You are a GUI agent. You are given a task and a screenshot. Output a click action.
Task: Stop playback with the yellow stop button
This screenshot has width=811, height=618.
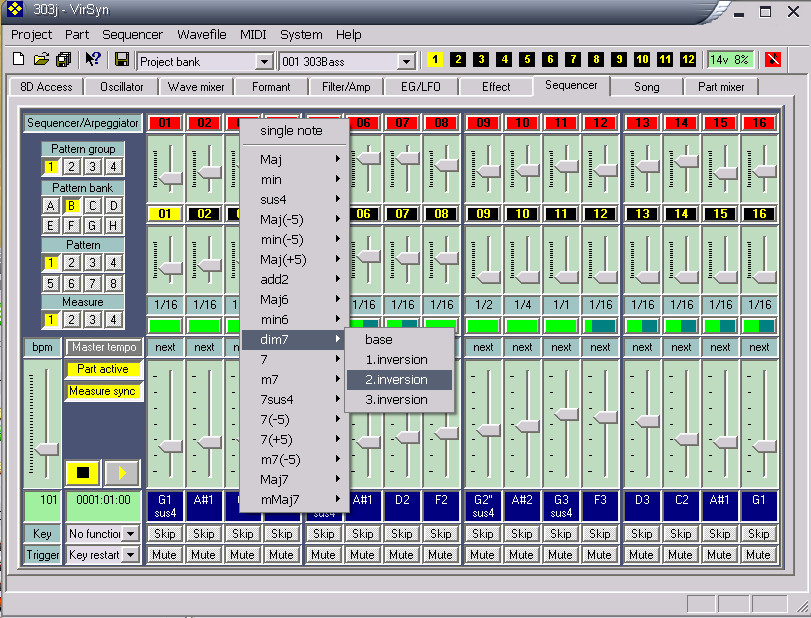(83, 473)
